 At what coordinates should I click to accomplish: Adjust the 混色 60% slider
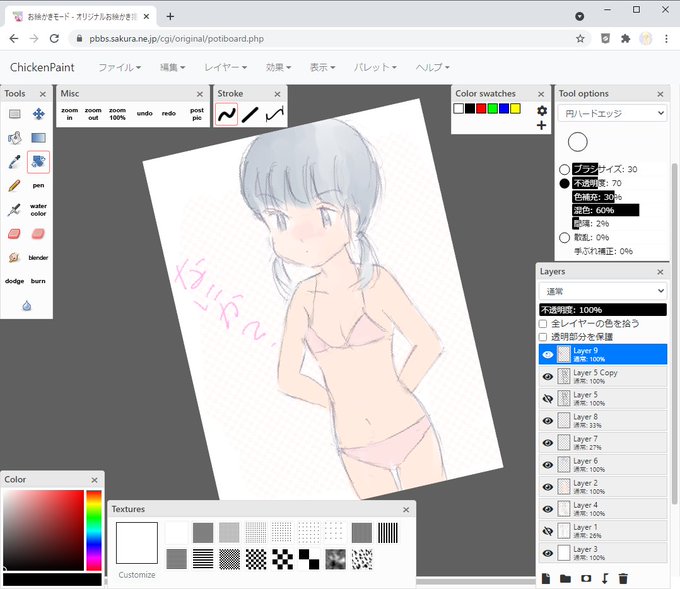coord(605,210)
